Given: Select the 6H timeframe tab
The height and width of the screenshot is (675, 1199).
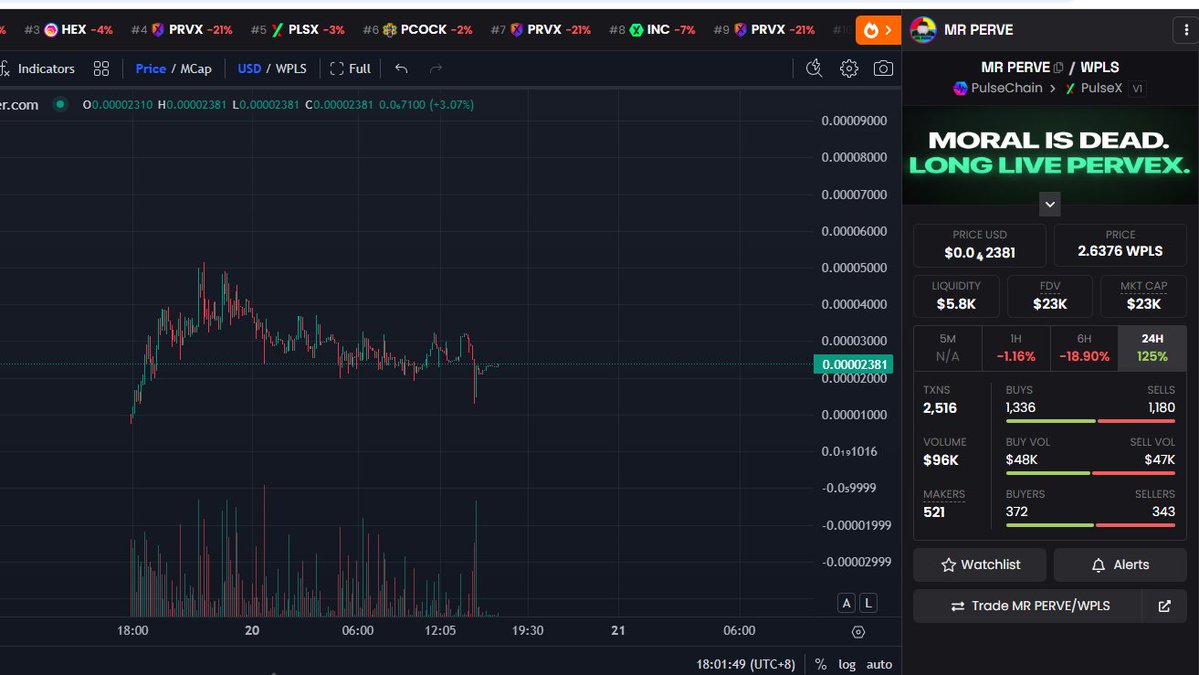Looking at the screenshot, I should pyautogui.click(x=1084, y=348).
